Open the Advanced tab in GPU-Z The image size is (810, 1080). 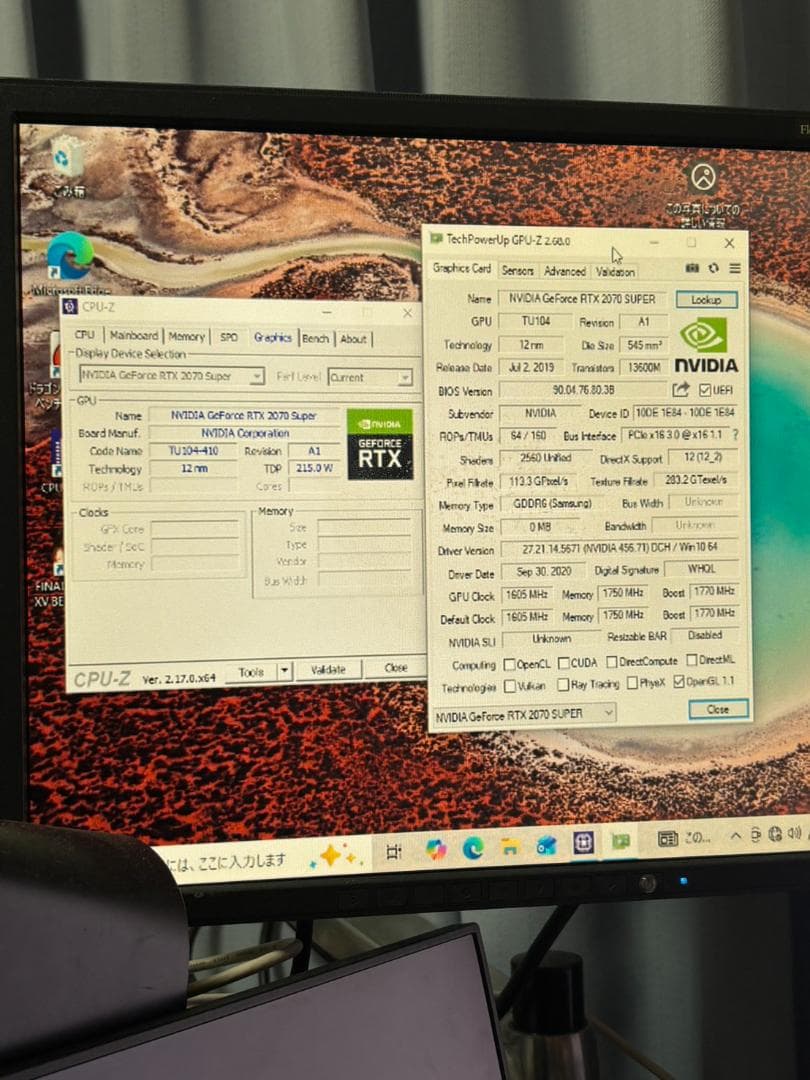[x=565, y=271]
